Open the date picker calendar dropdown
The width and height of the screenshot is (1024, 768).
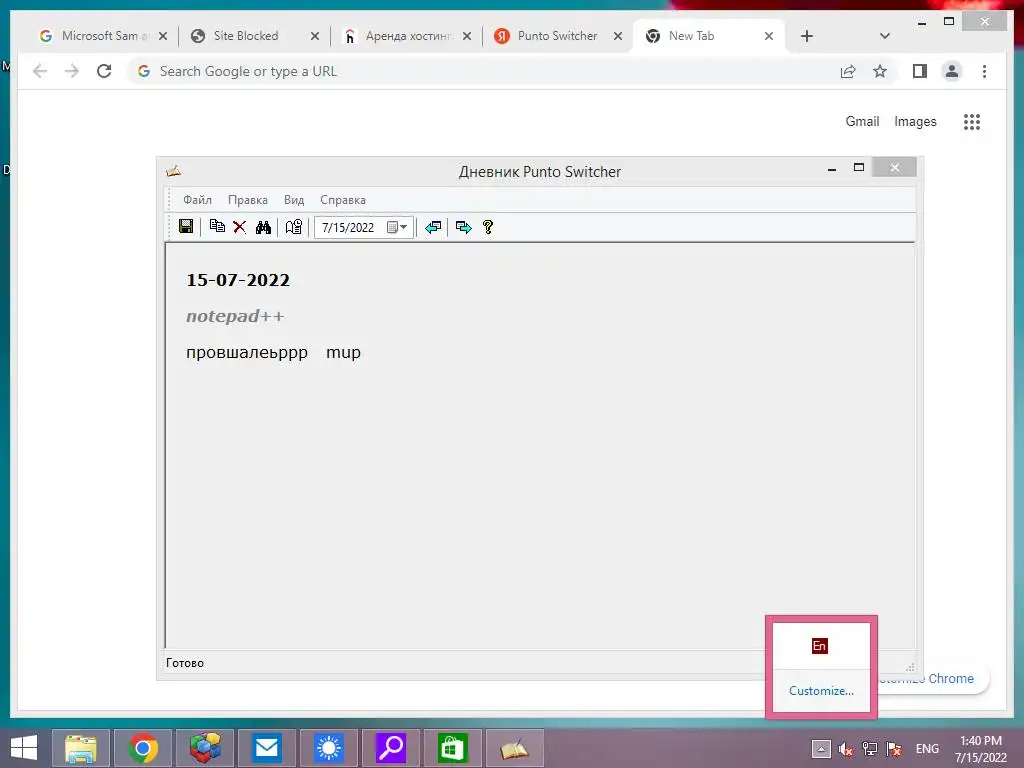click(397, 227)
